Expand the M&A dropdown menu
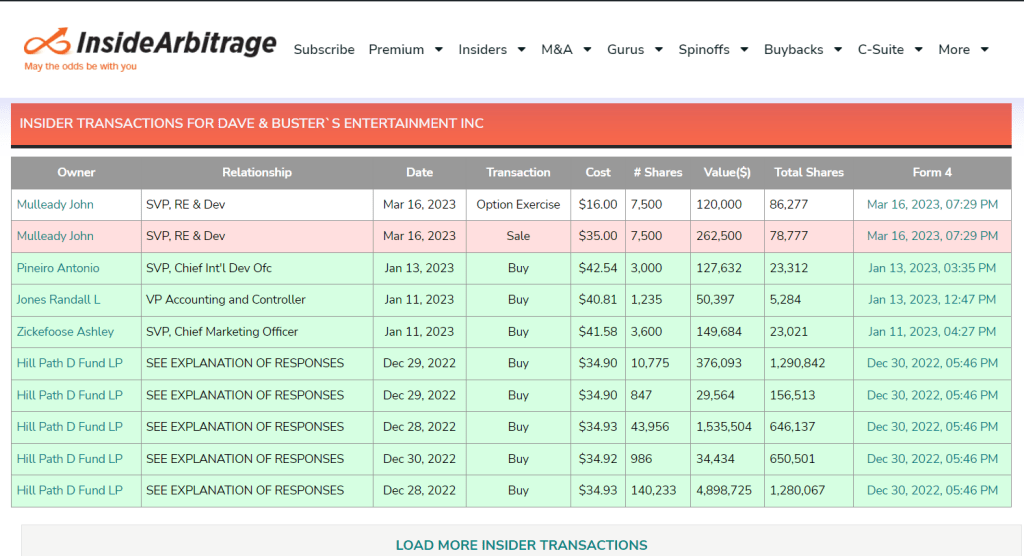The height and width of the screenshot is (556, 1024). (566, 49)
